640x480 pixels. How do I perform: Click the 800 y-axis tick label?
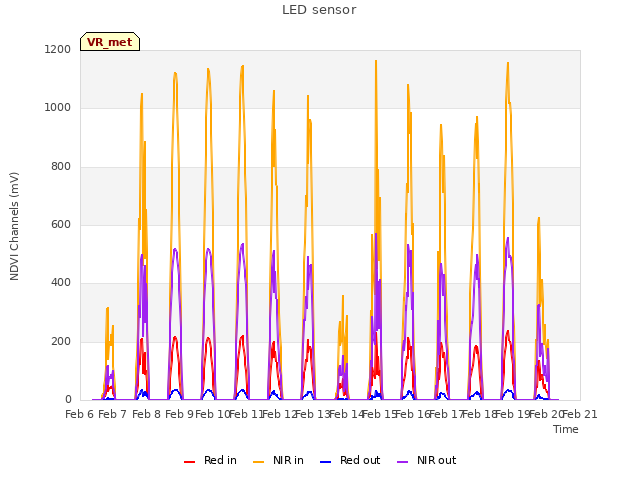[61, 167]
